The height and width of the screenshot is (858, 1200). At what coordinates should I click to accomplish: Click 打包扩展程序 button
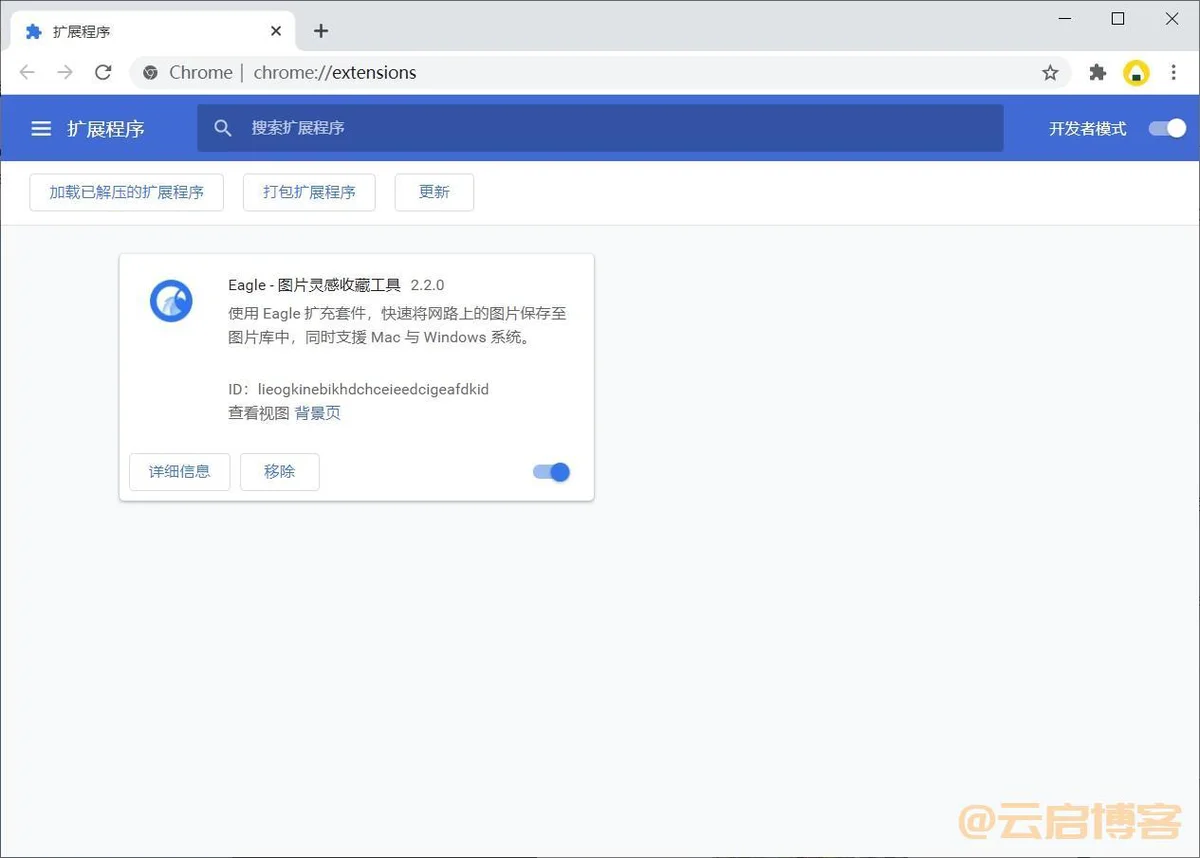click(309, 192)
